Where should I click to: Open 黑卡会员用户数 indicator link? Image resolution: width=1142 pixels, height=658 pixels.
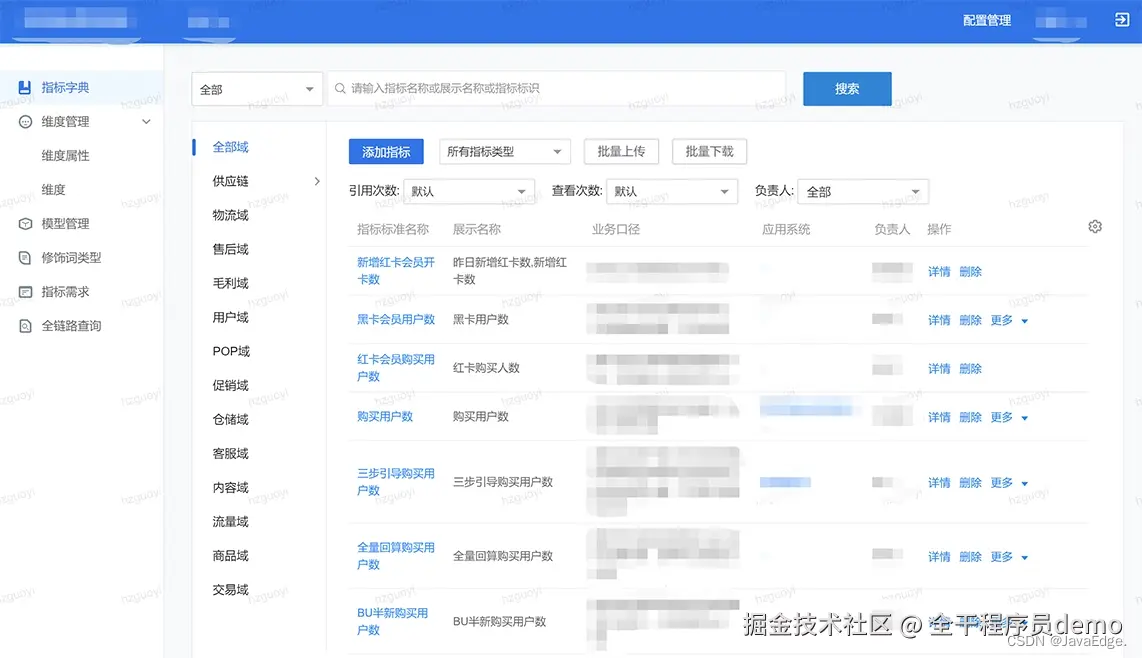pos(395,319)
